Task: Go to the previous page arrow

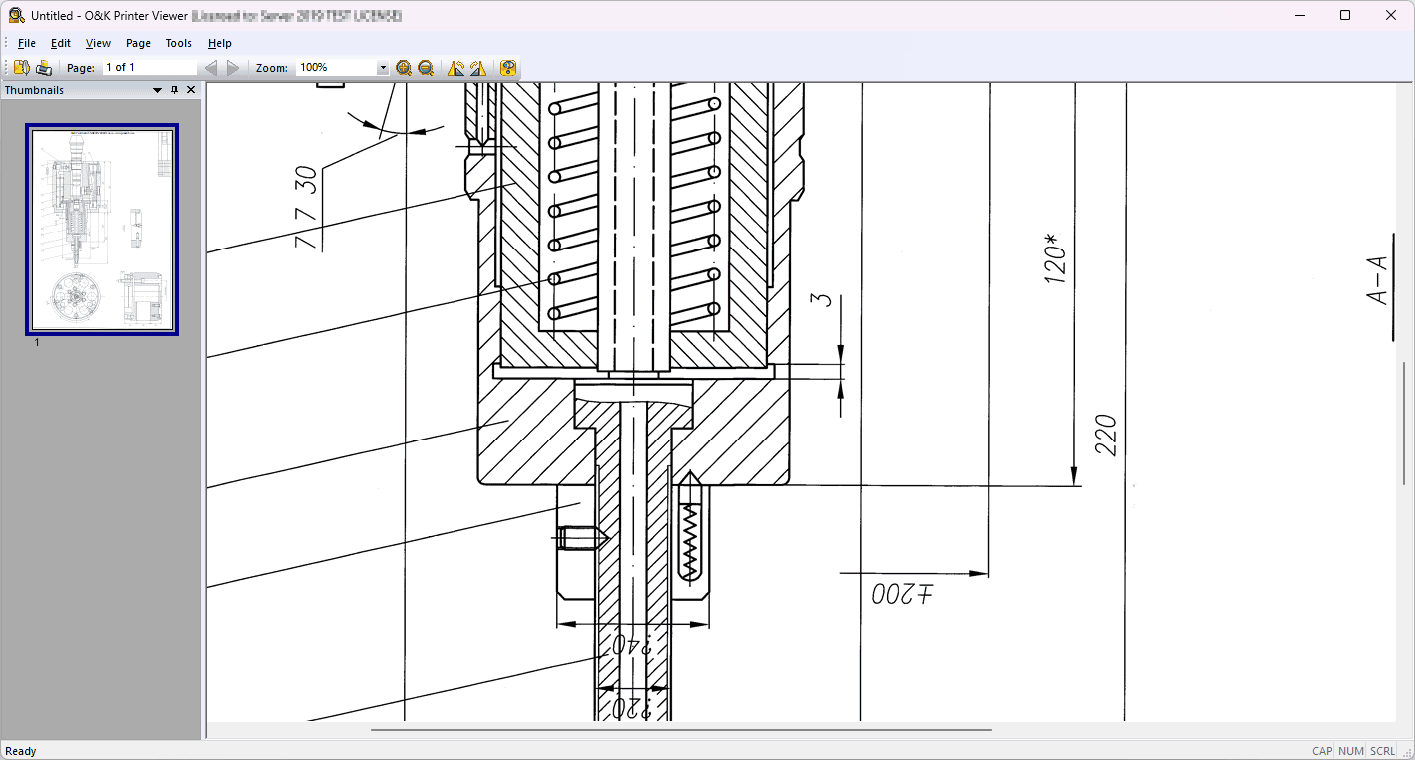Action: 211,68
